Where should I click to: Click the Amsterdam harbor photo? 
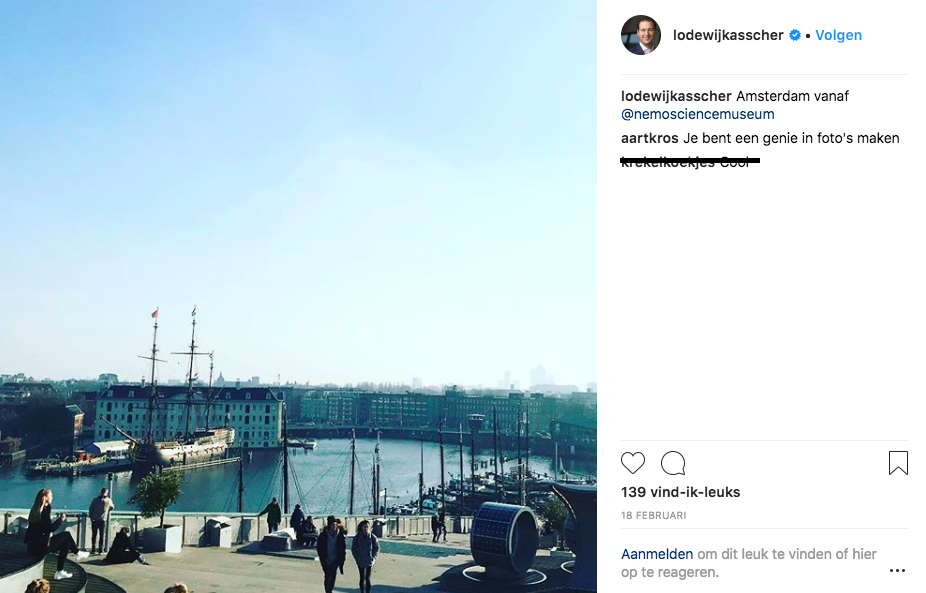point(298,296)
